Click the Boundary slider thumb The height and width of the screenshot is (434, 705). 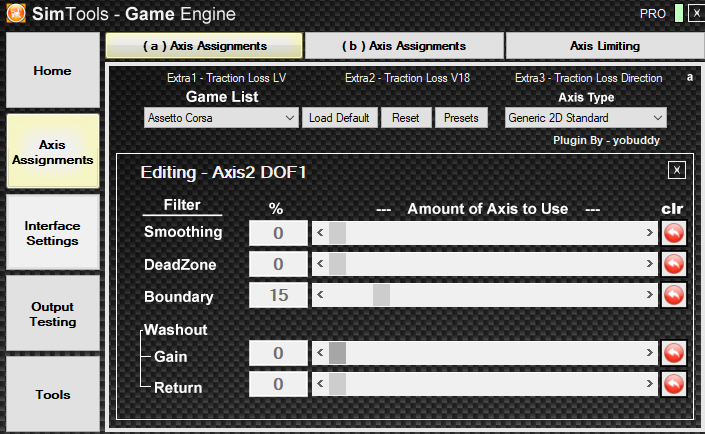coord(381,295)
